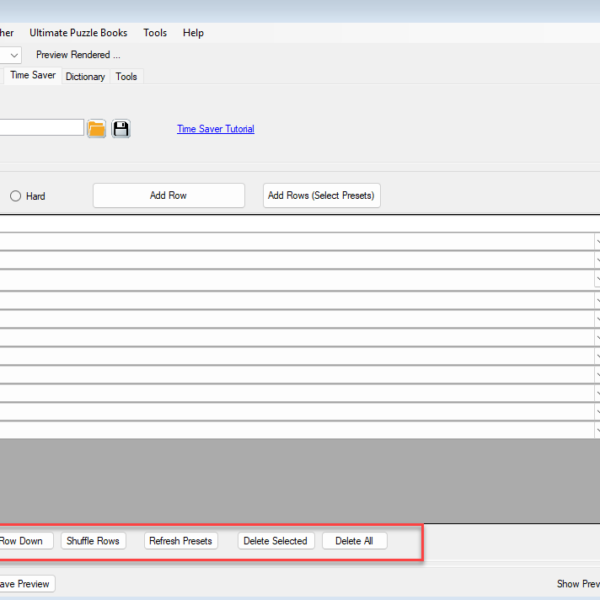The width and height of the screenshot is (600, 600).
Task: Open the Ultimate Puzzle Books menu
Action: point(78,33)
